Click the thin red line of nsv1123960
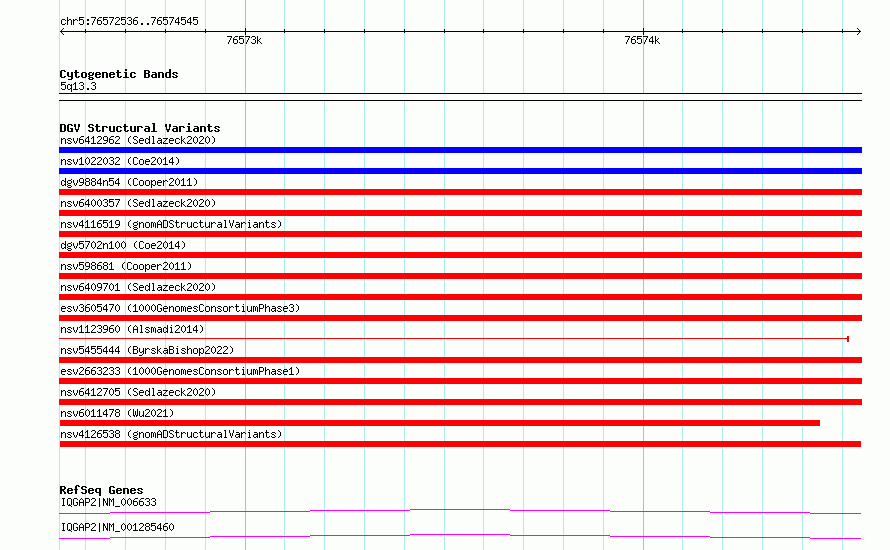This screenshot has height=550, width=890. click(454, 339)
